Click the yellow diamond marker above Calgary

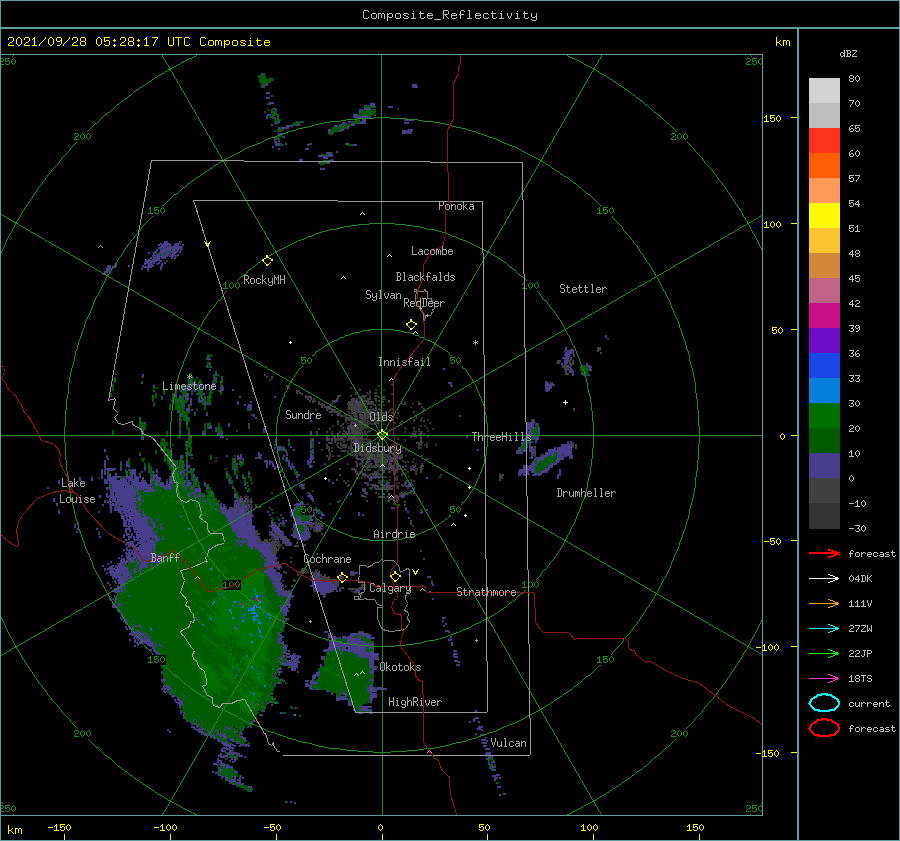tap(395, 576)
